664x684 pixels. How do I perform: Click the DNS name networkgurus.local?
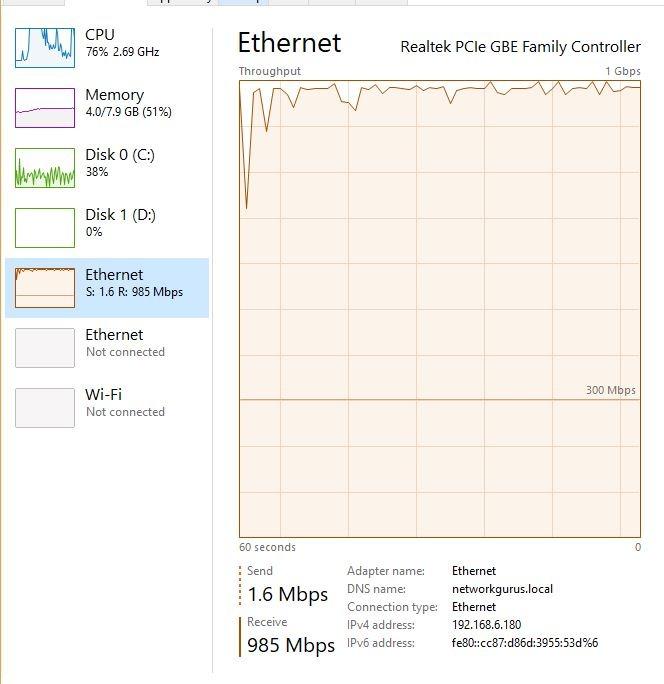pyautogui.click(x=502, y=589)
